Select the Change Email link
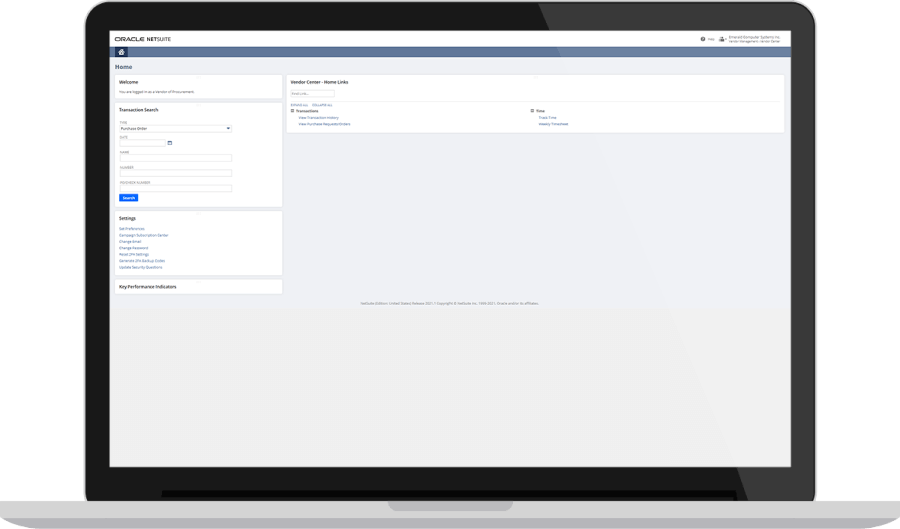900x529 pixels. pos(130,242)
